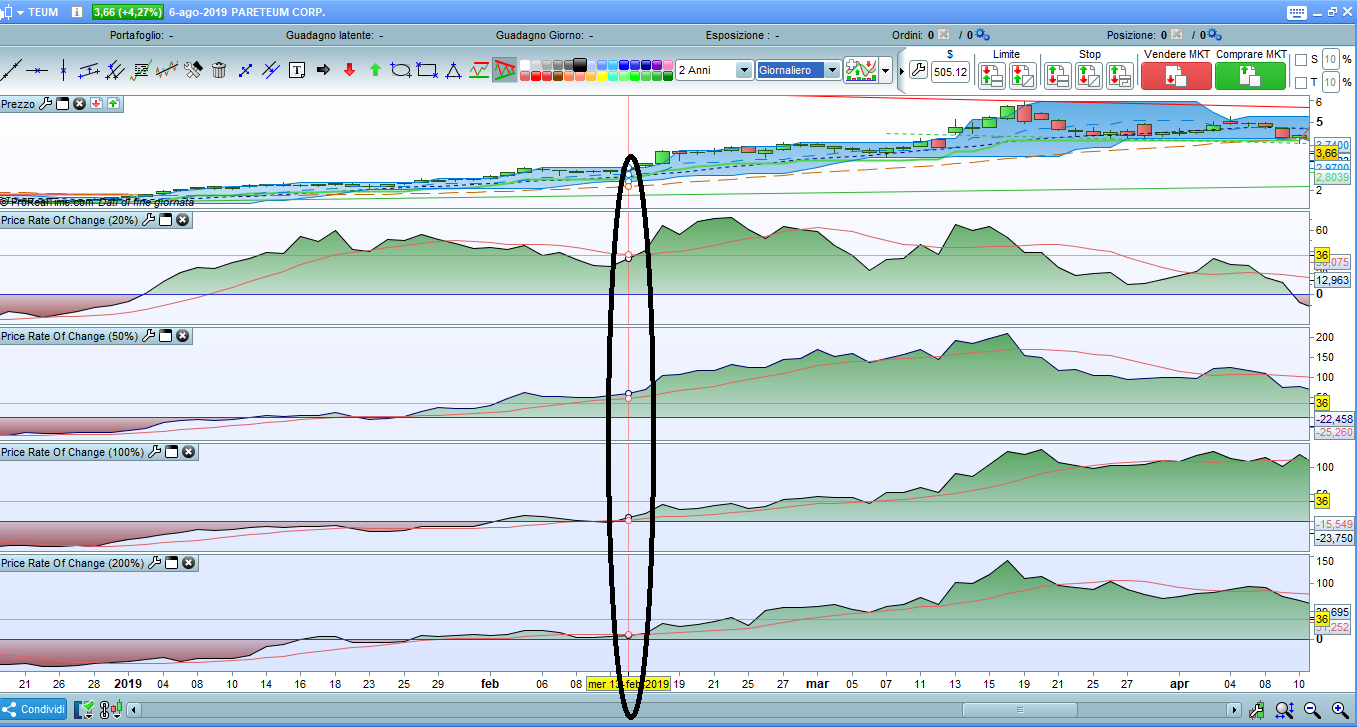Click the Comprare MKT buy button
Screen dimensions: 1357x727
coord(1250,76)
